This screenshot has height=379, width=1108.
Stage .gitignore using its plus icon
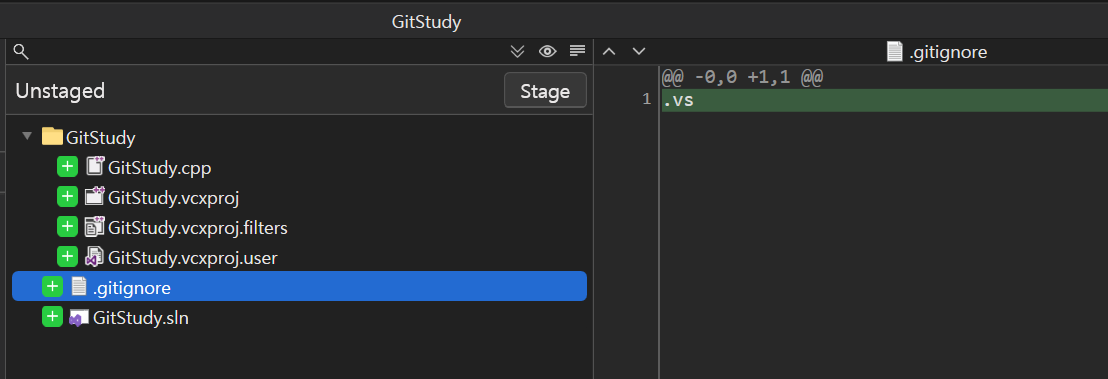pyautogui.click(x=52, y=286)
